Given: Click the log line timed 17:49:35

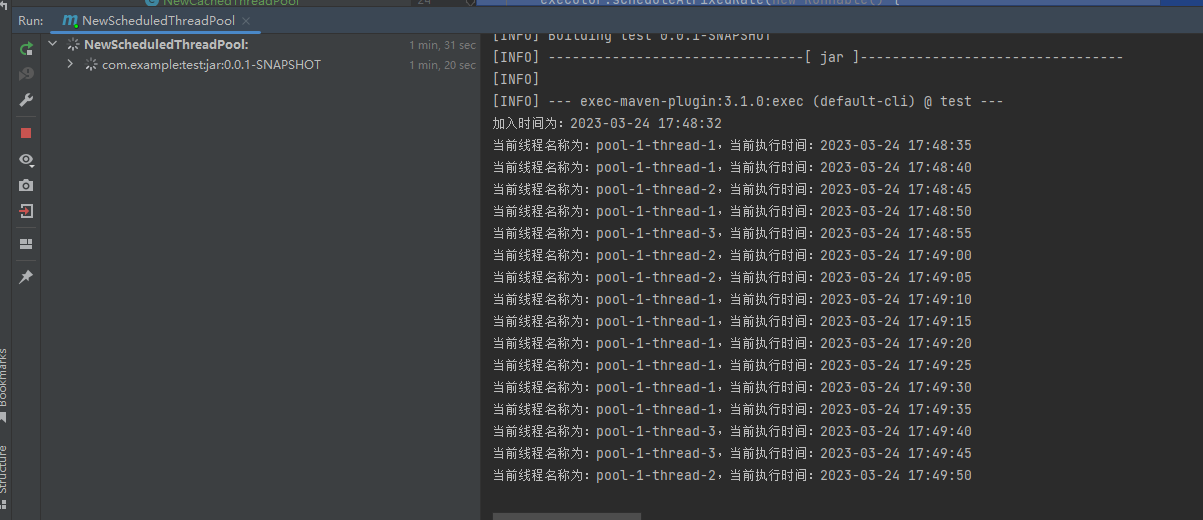Looking at the screenshot, I should [732, 409].
